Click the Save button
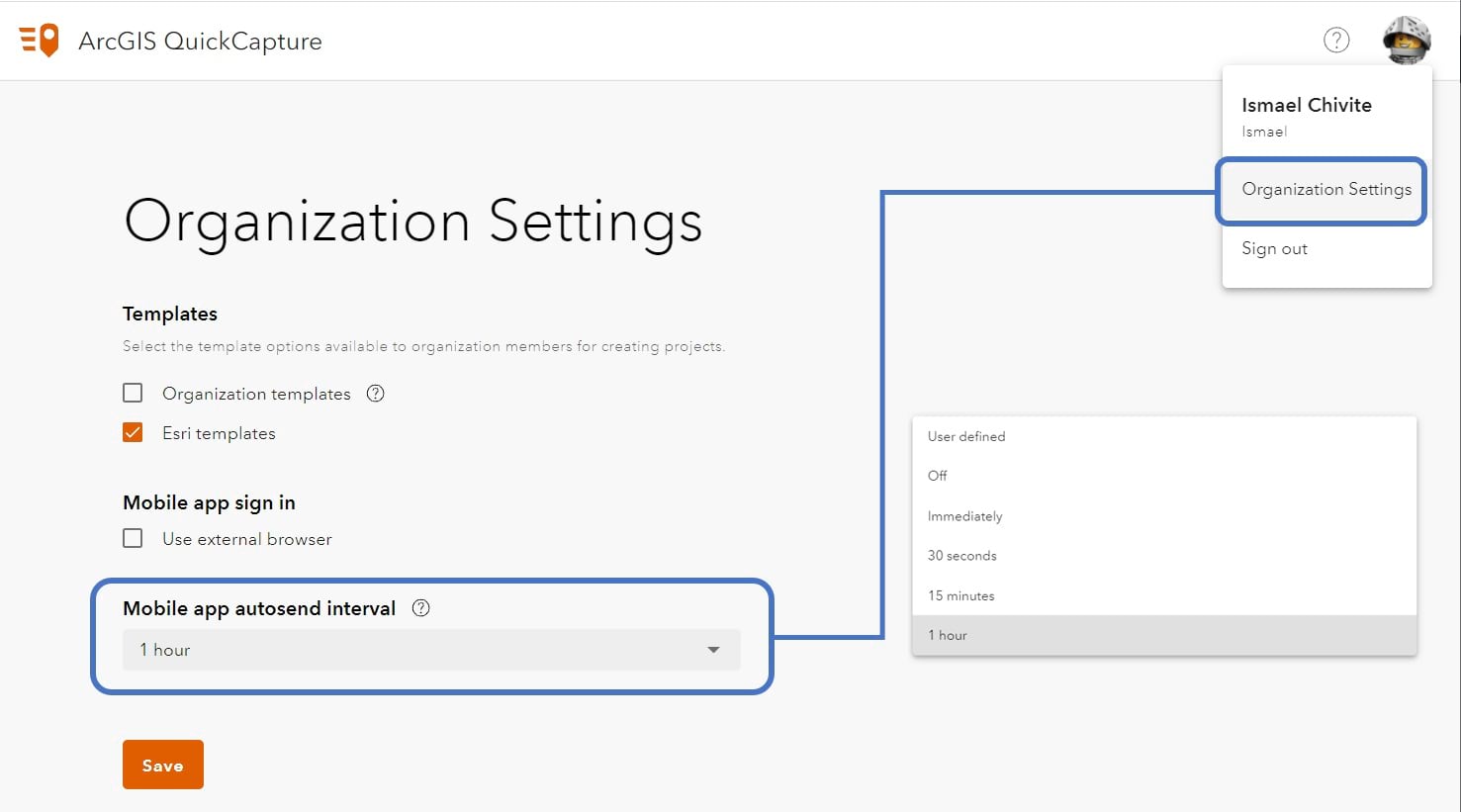 (162, 764)
